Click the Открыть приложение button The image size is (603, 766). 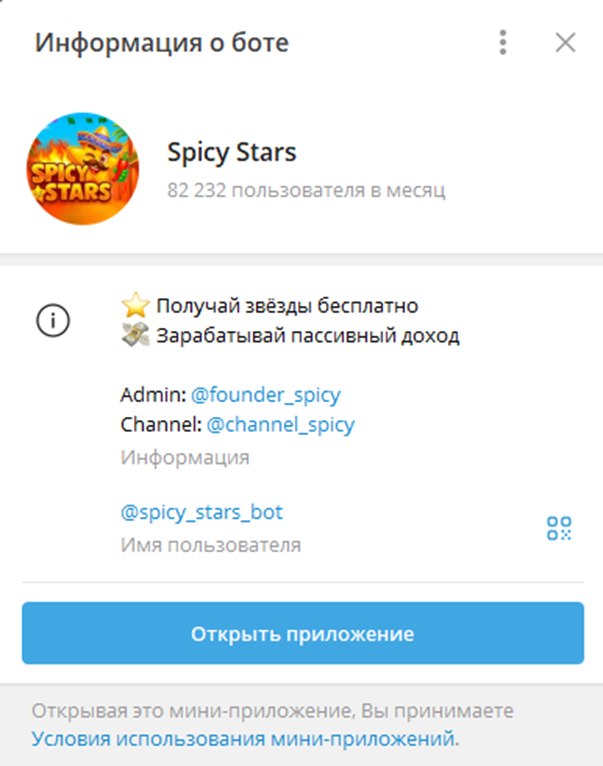[x=303, y=633]
